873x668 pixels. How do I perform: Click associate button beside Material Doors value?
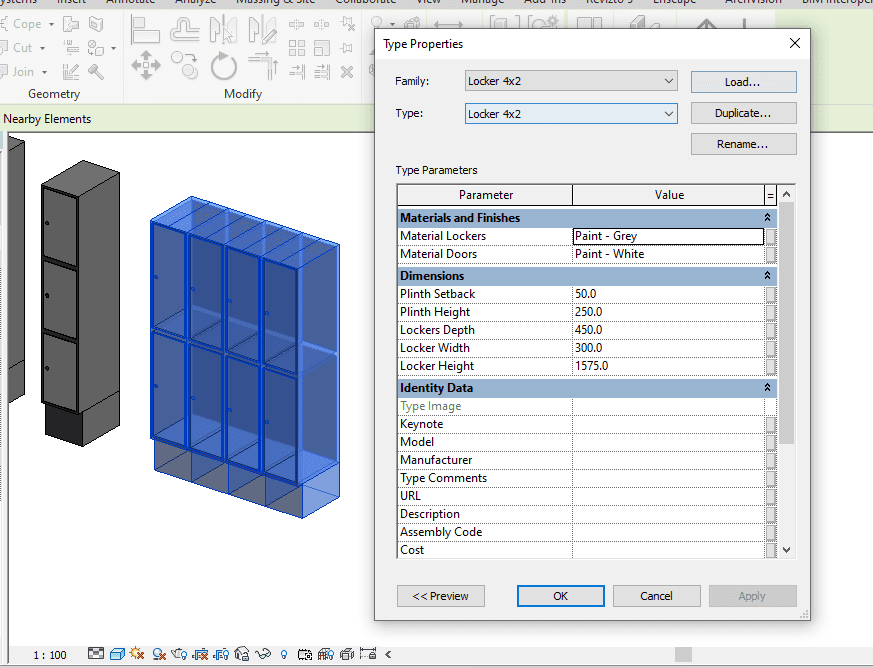(x=770, y=254)
